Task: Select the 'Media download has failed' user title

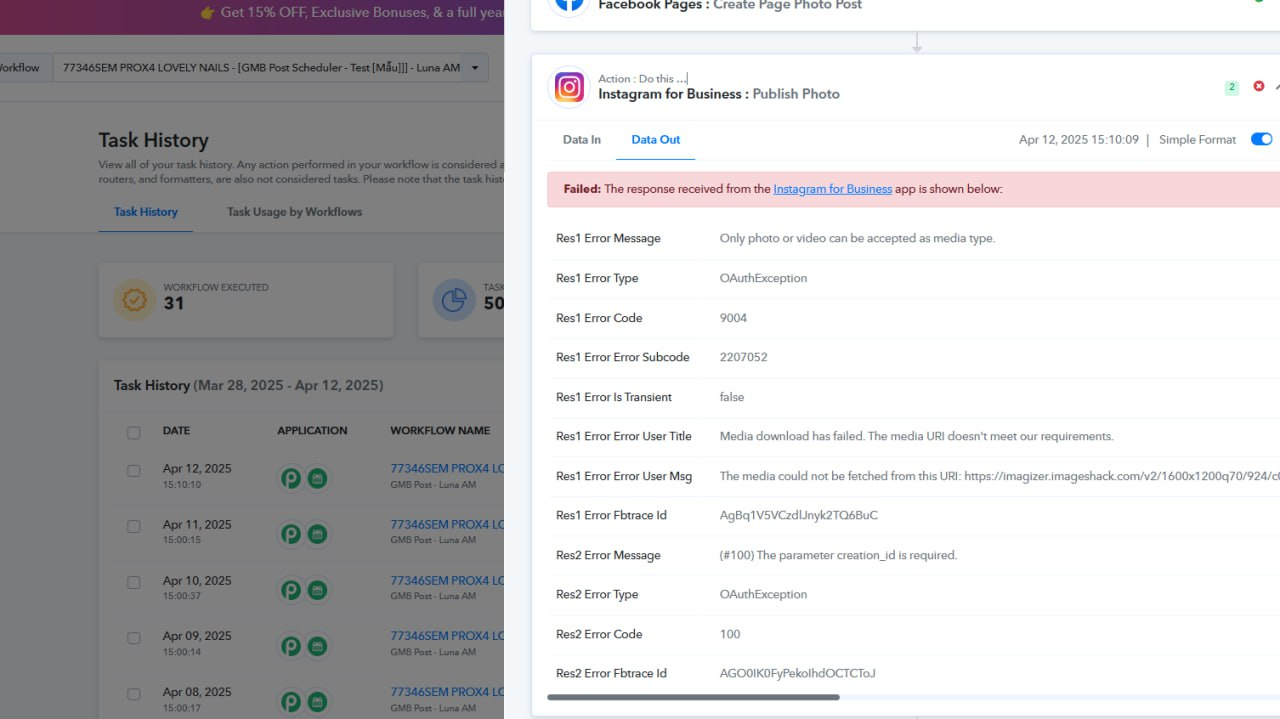Action: click(916, 436)
